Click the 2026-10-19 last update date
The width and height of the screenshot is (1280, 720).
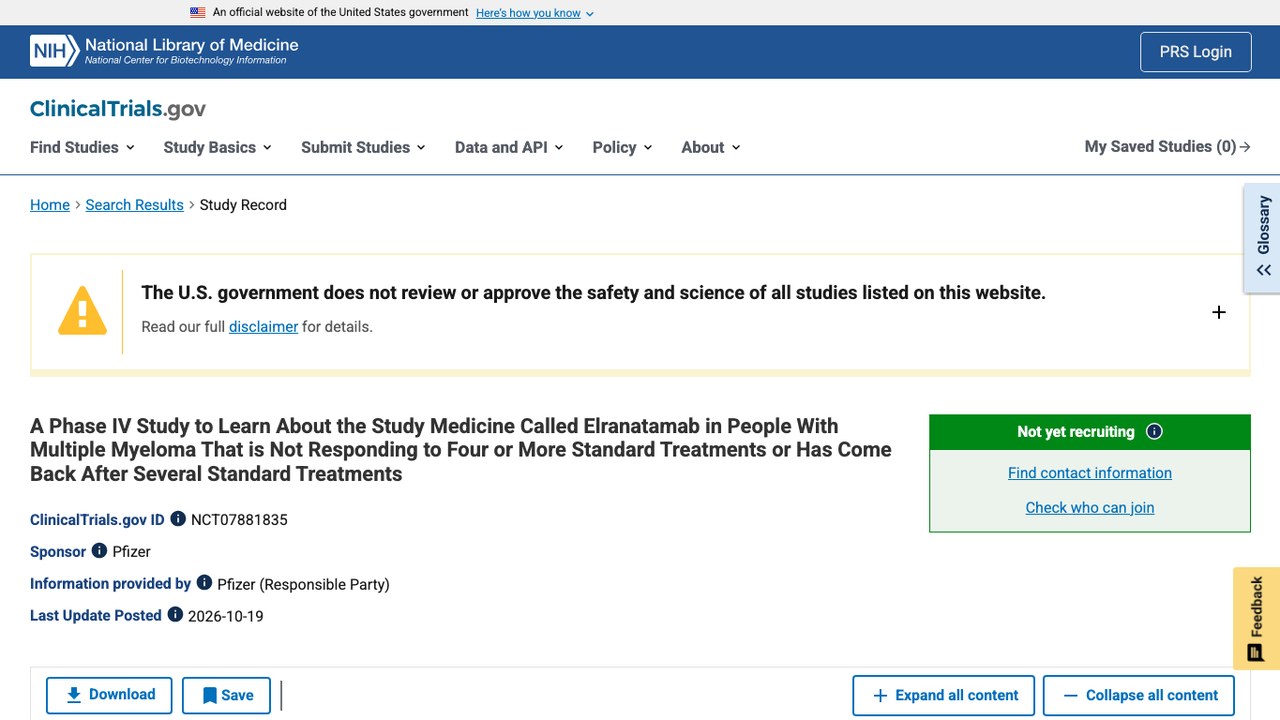pos(226,616)
